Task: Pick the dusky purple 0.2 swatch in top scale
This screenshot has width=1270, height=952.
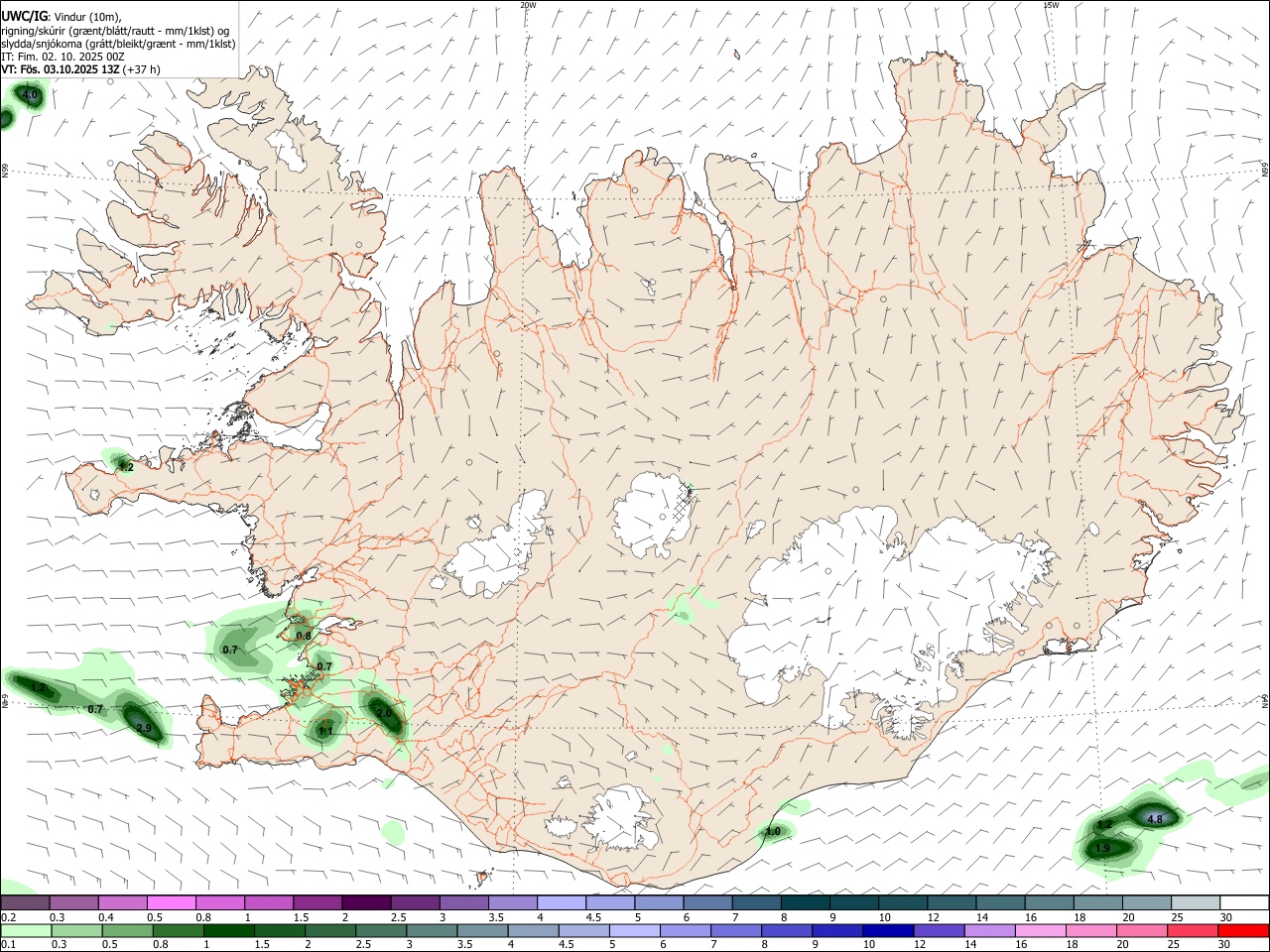Action: [x=25, y=903]
